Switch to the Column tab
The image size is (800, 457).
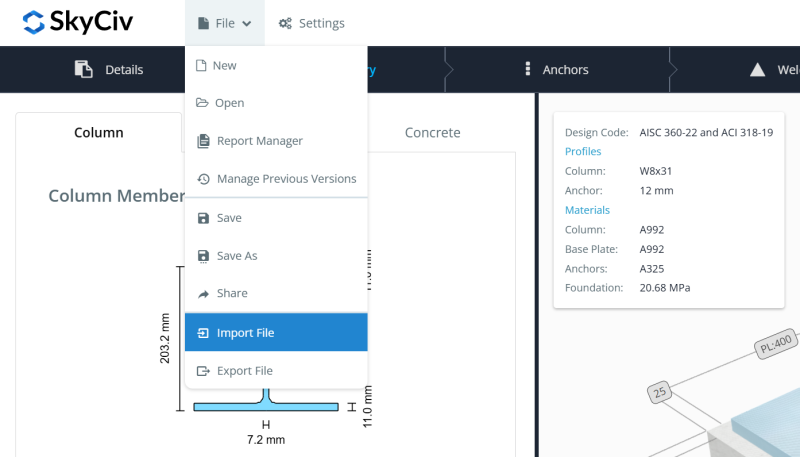tap(99, 132)
